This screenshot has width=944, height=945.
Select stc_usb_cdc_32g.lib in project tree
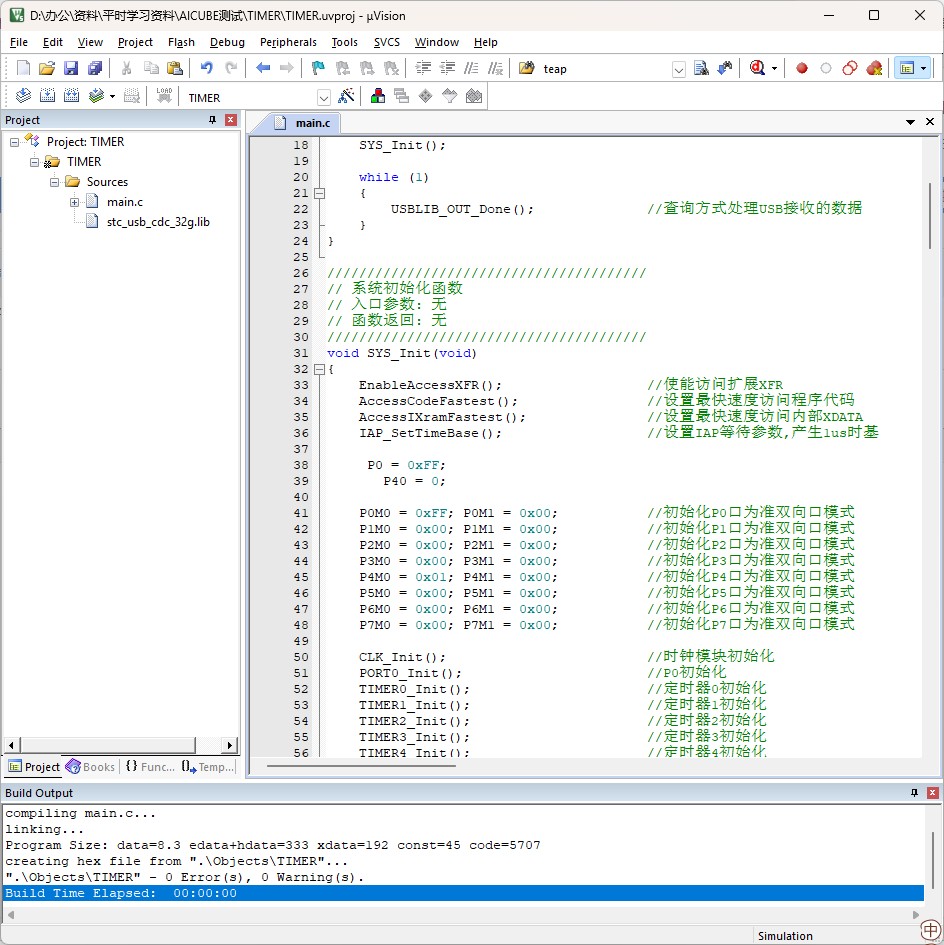tap(158, 222)
